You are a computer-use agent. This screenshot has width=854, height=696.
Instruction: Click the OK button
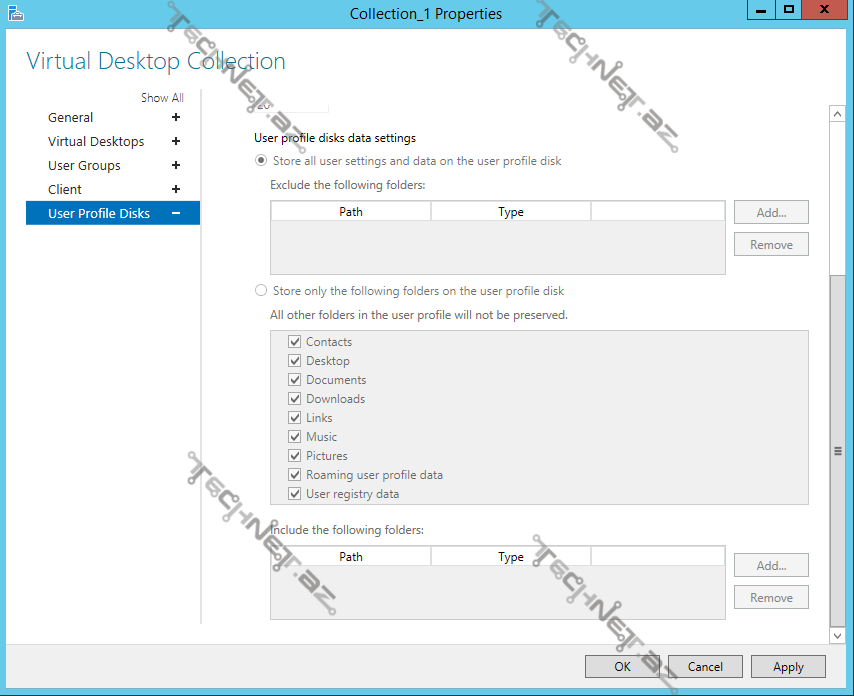[622, 667]
